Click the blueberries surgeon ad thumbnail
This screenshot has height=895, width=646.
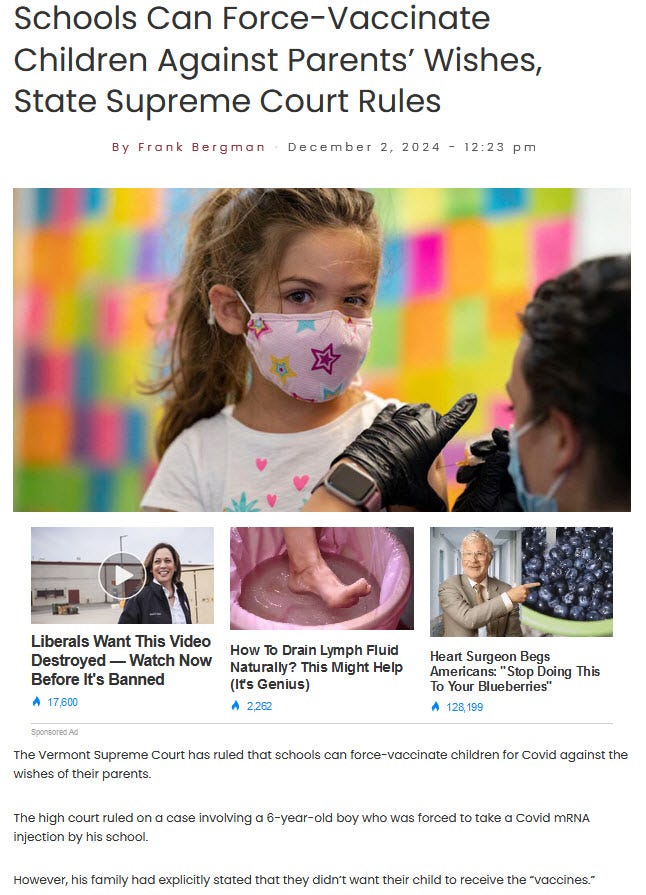pos(521,581)
